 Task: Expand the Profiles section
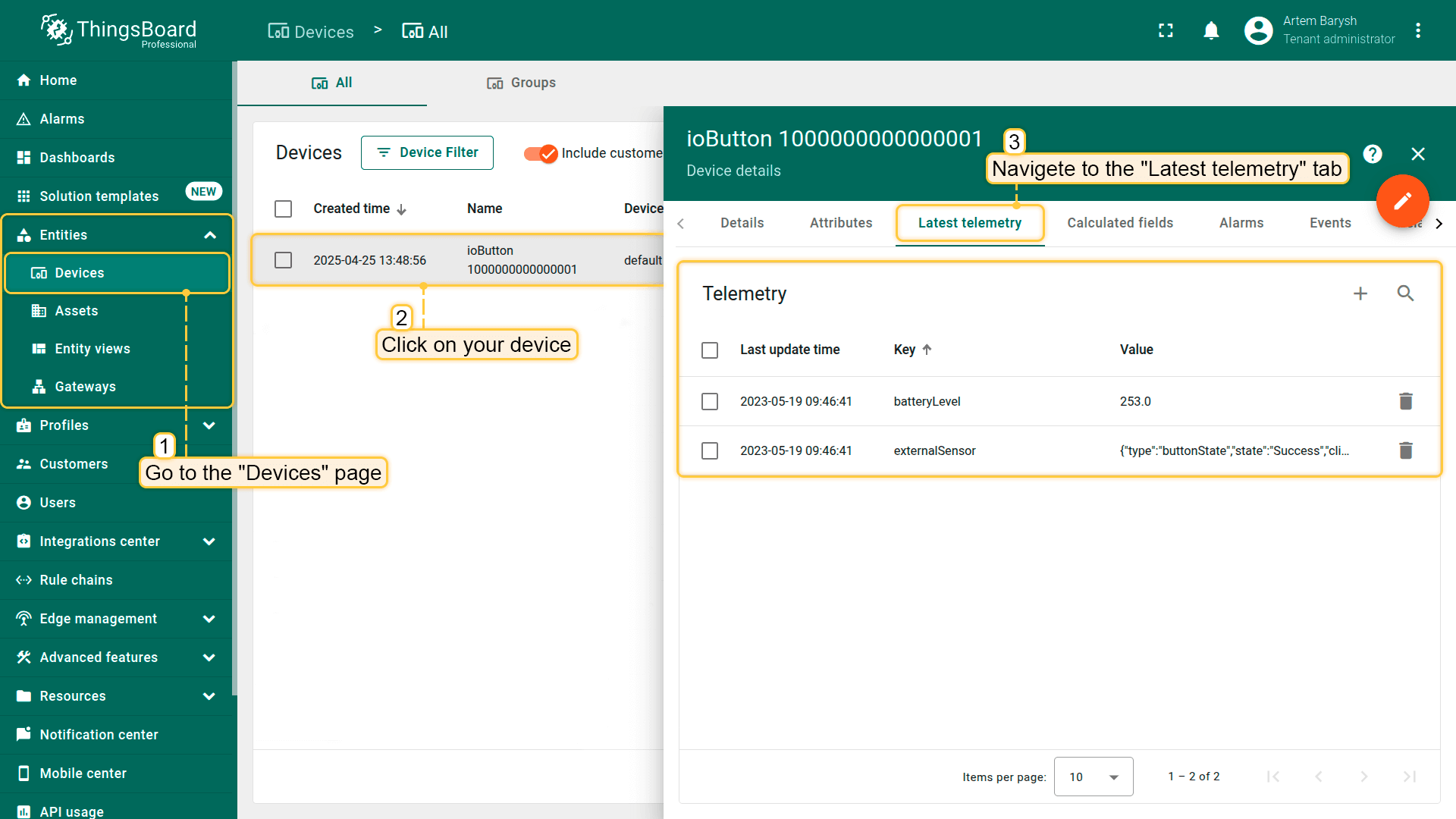tap(209, 425)
